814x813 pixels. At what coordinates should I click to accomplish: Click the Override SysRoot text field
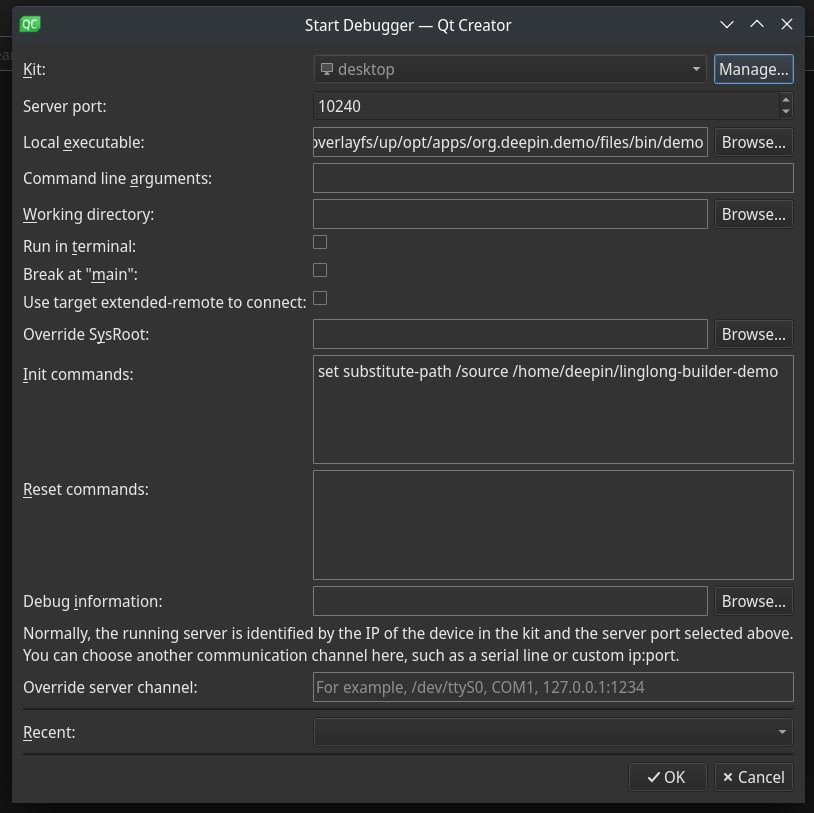510,334
